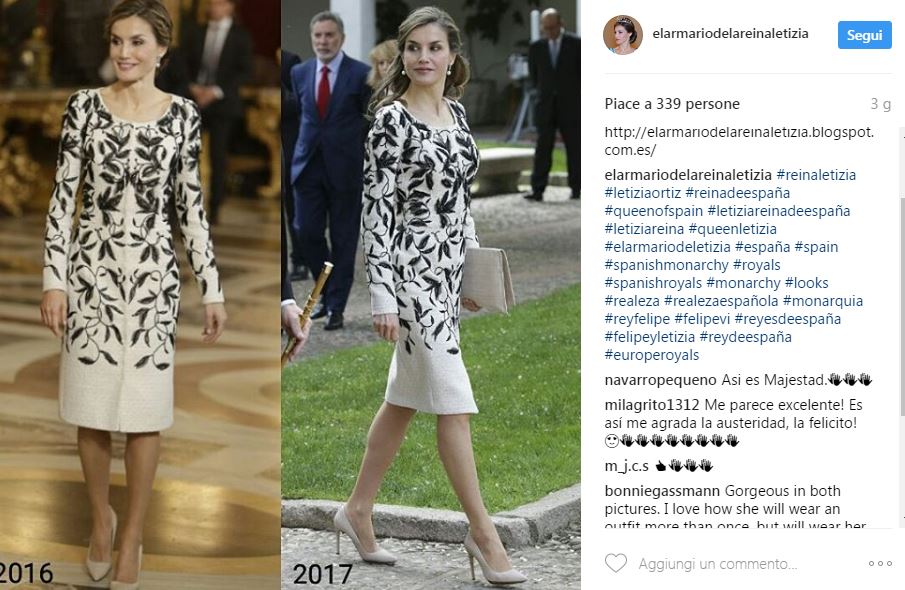The width and height of the screenshot is (905, 590).
Task: Click the milagrito1312 commenter username
Action: point(652,405)
